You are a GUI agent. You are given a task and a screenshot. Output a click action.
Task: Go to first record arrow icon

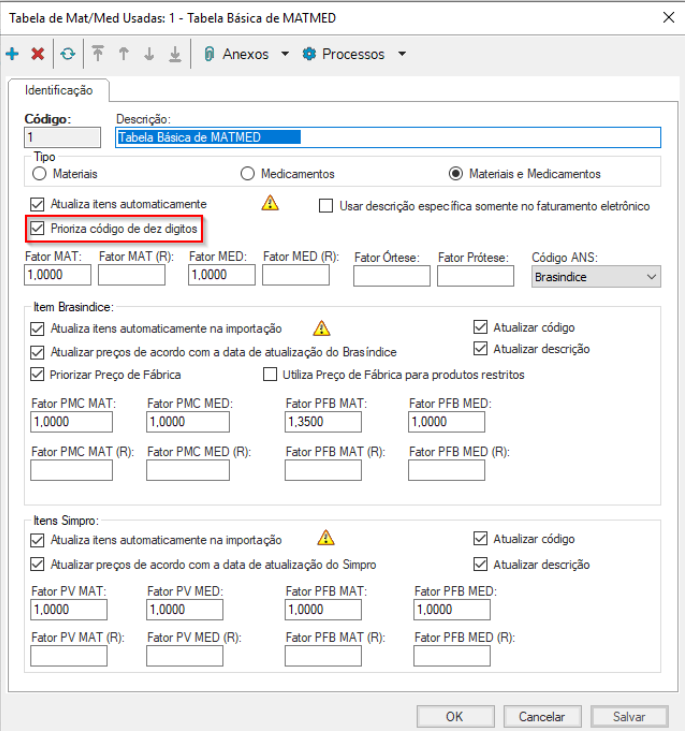coord(97,54)
